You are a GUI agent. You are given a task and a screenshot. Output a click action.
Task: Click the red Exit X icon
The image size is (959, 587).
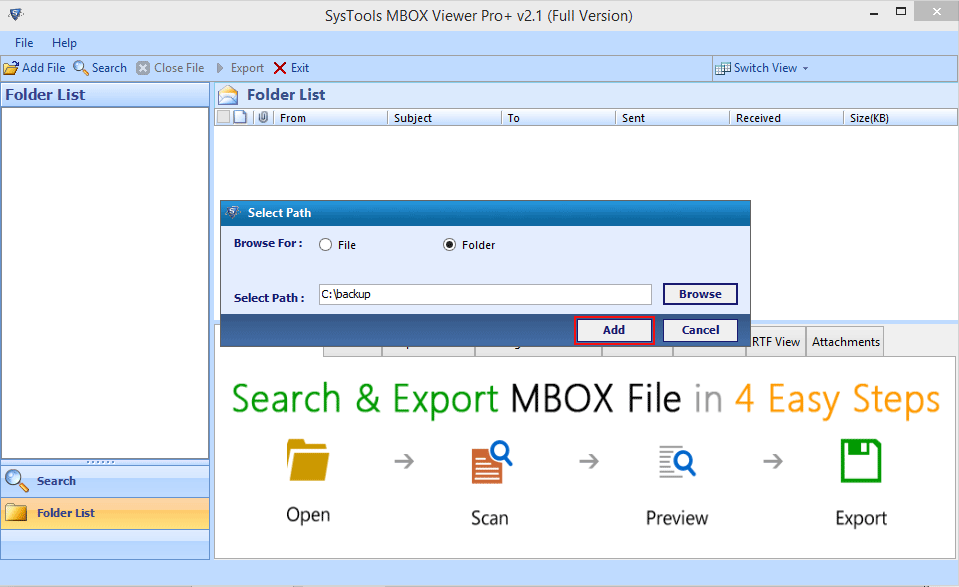coord(280,68)
